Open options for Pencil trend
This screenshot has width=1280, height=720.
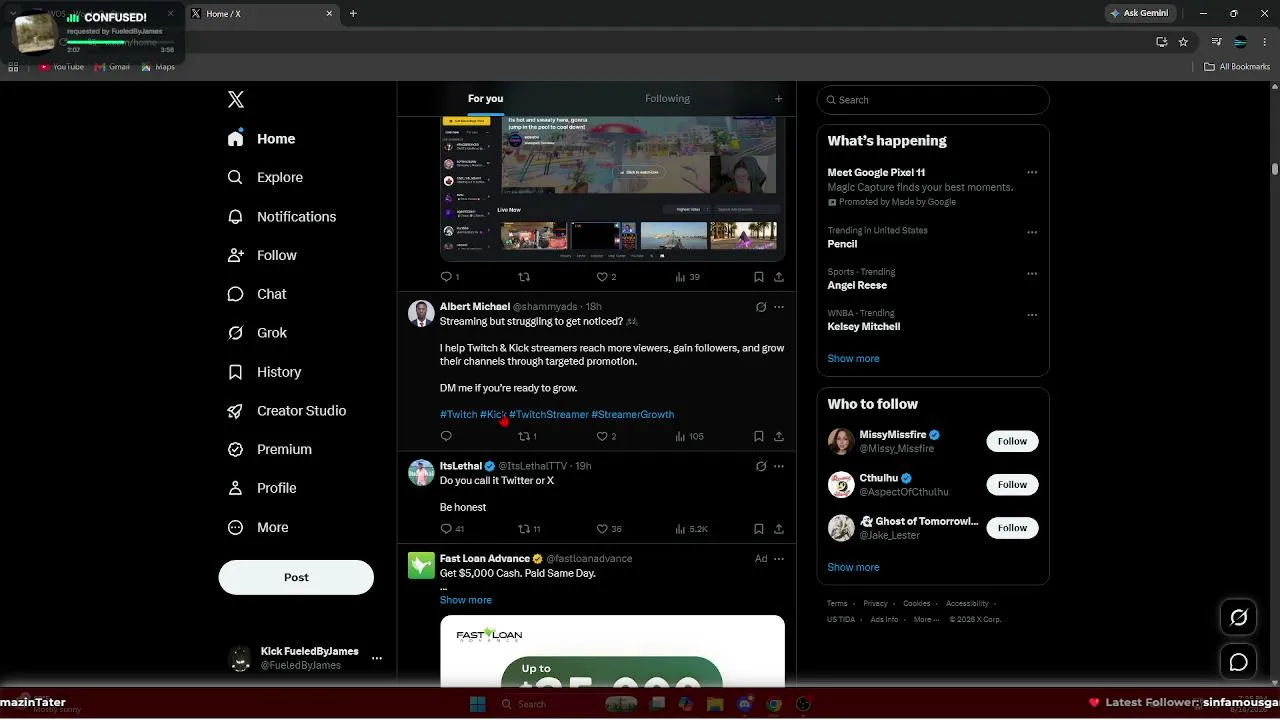click(1032, 232)
